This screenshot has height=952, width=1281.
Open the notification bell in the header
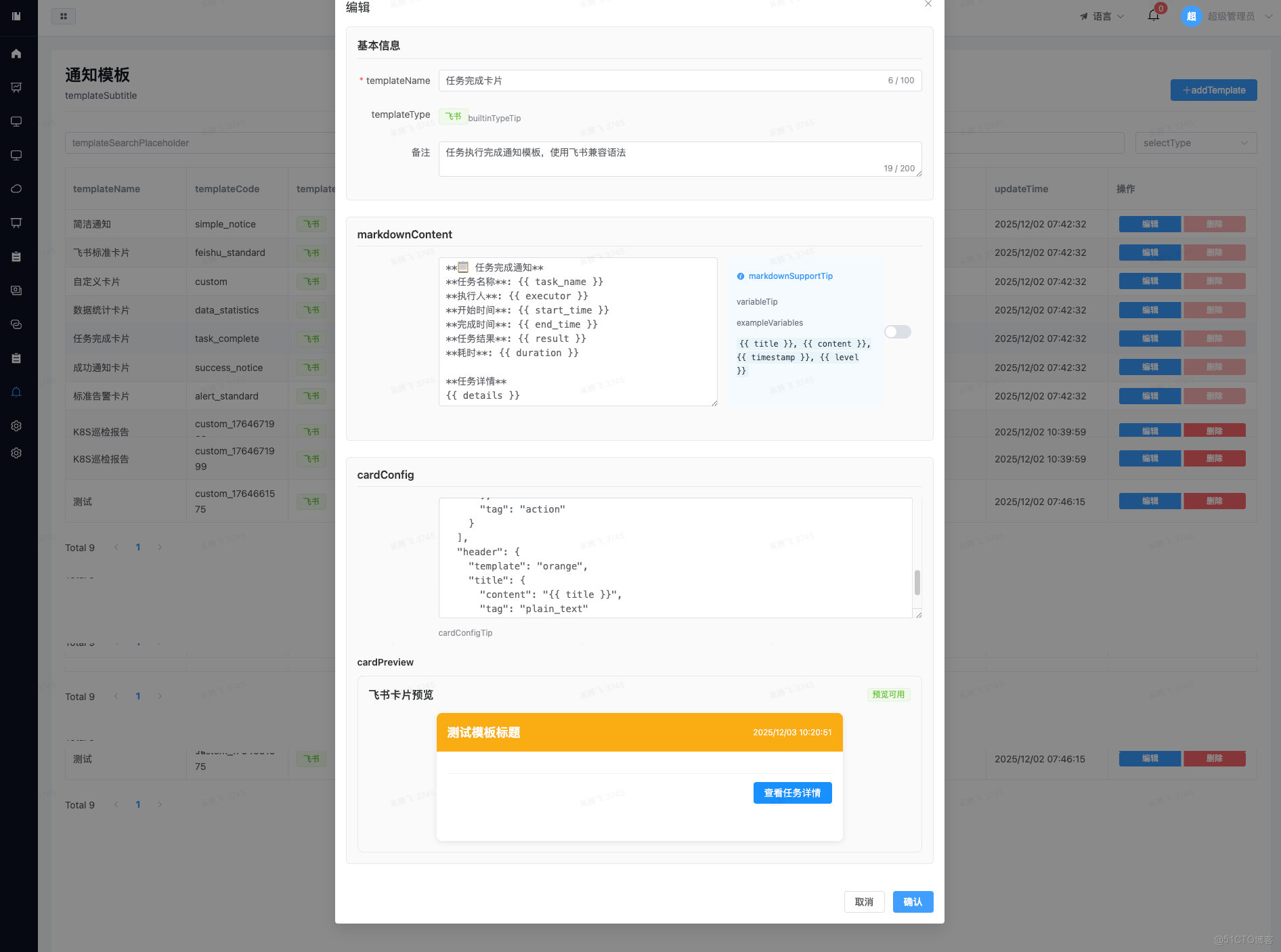[1154, 16]
